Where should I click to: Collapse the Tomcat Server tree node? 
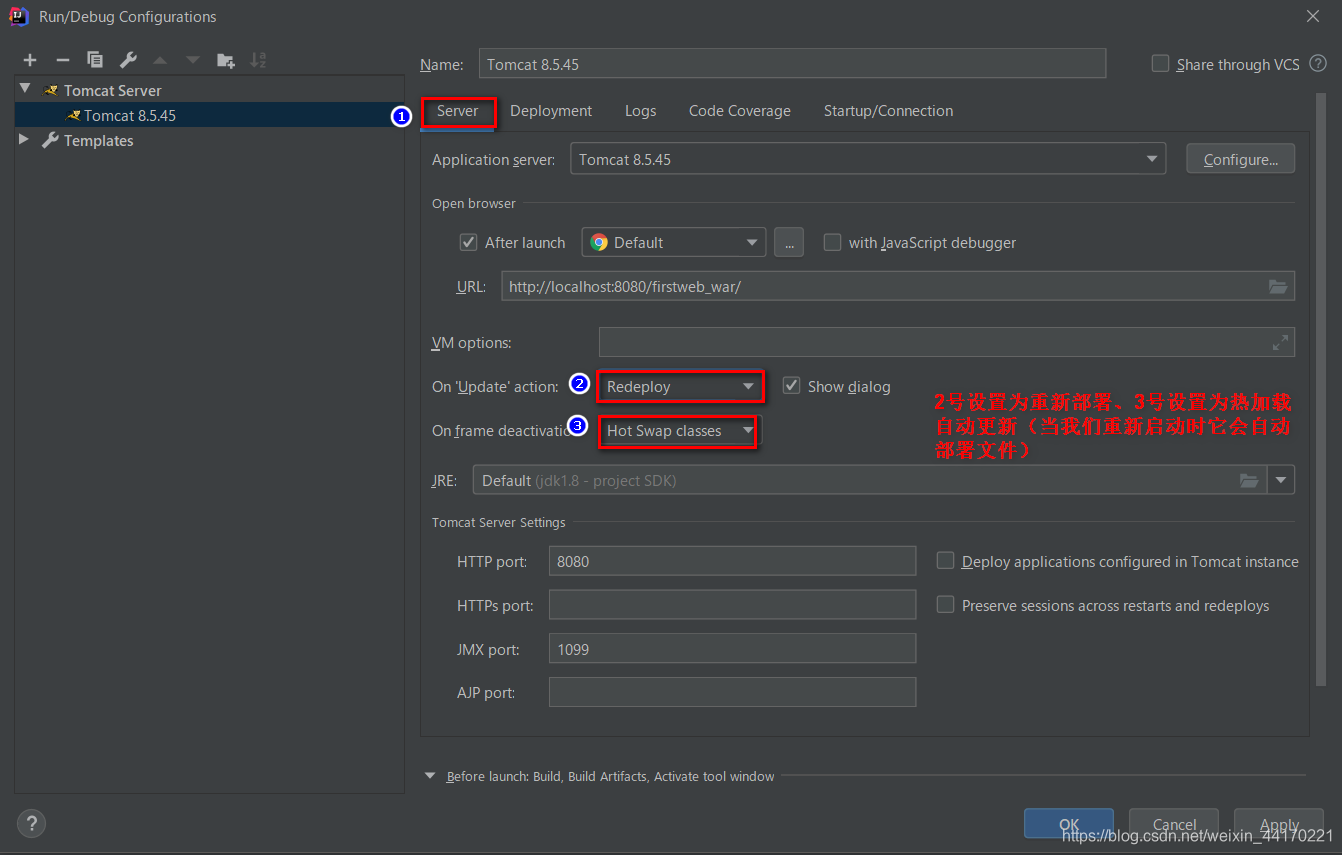coord(25,90)
